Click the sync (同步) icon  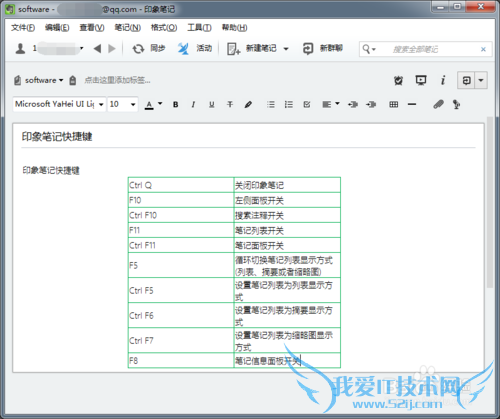point(138,49)
